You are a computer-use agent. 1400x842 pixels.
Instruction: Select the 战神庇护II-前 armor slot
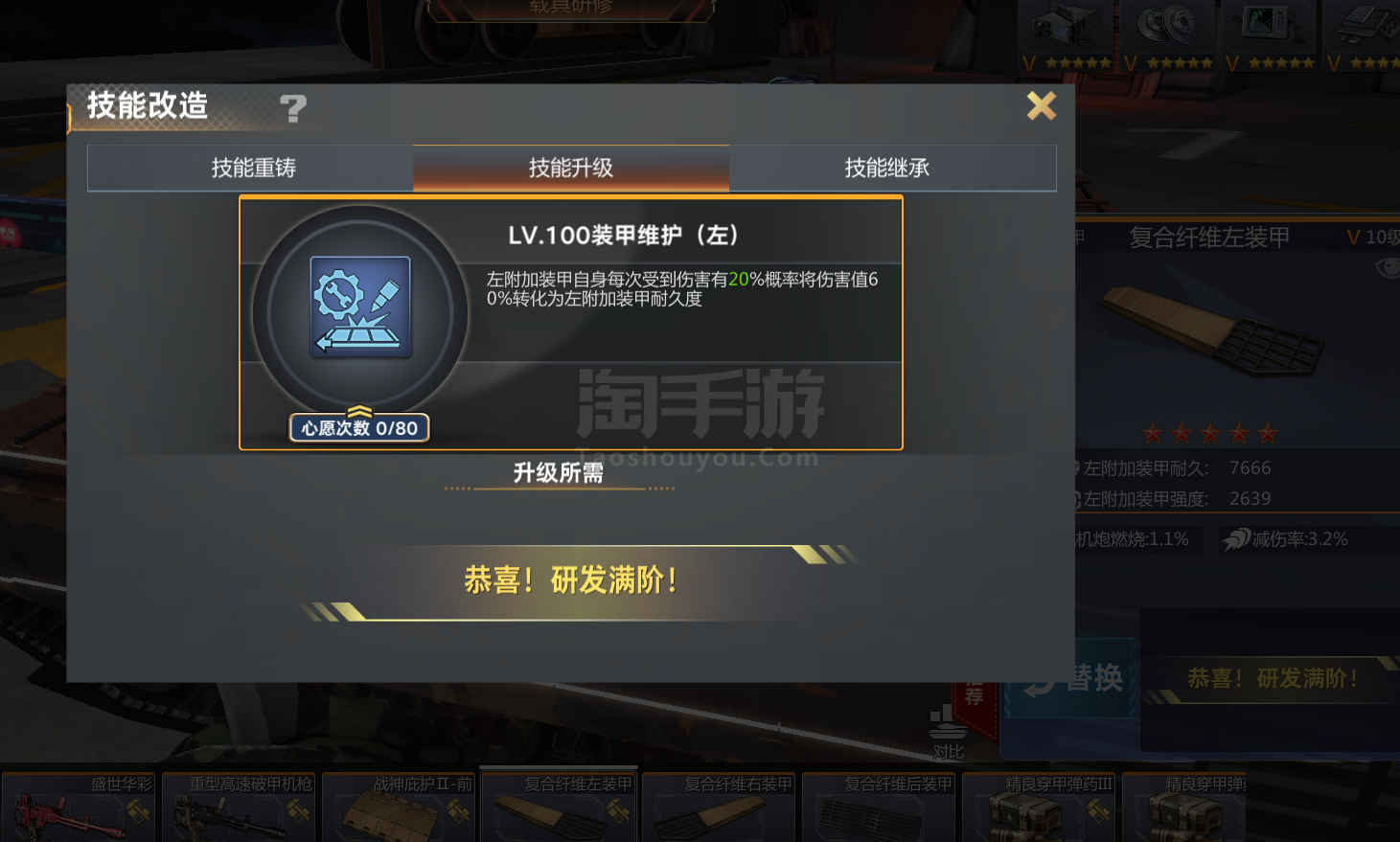tap(399, 808)
